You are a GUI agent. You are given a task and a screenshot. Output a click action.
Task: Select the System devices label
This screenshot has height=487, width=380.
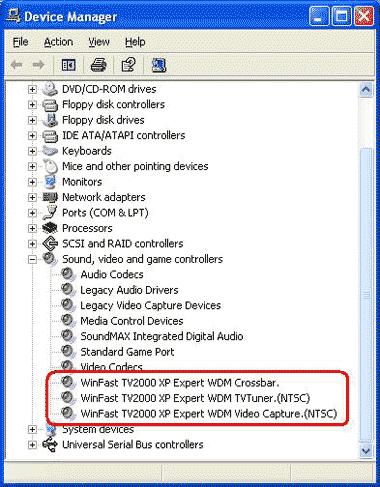click(98, 429)
